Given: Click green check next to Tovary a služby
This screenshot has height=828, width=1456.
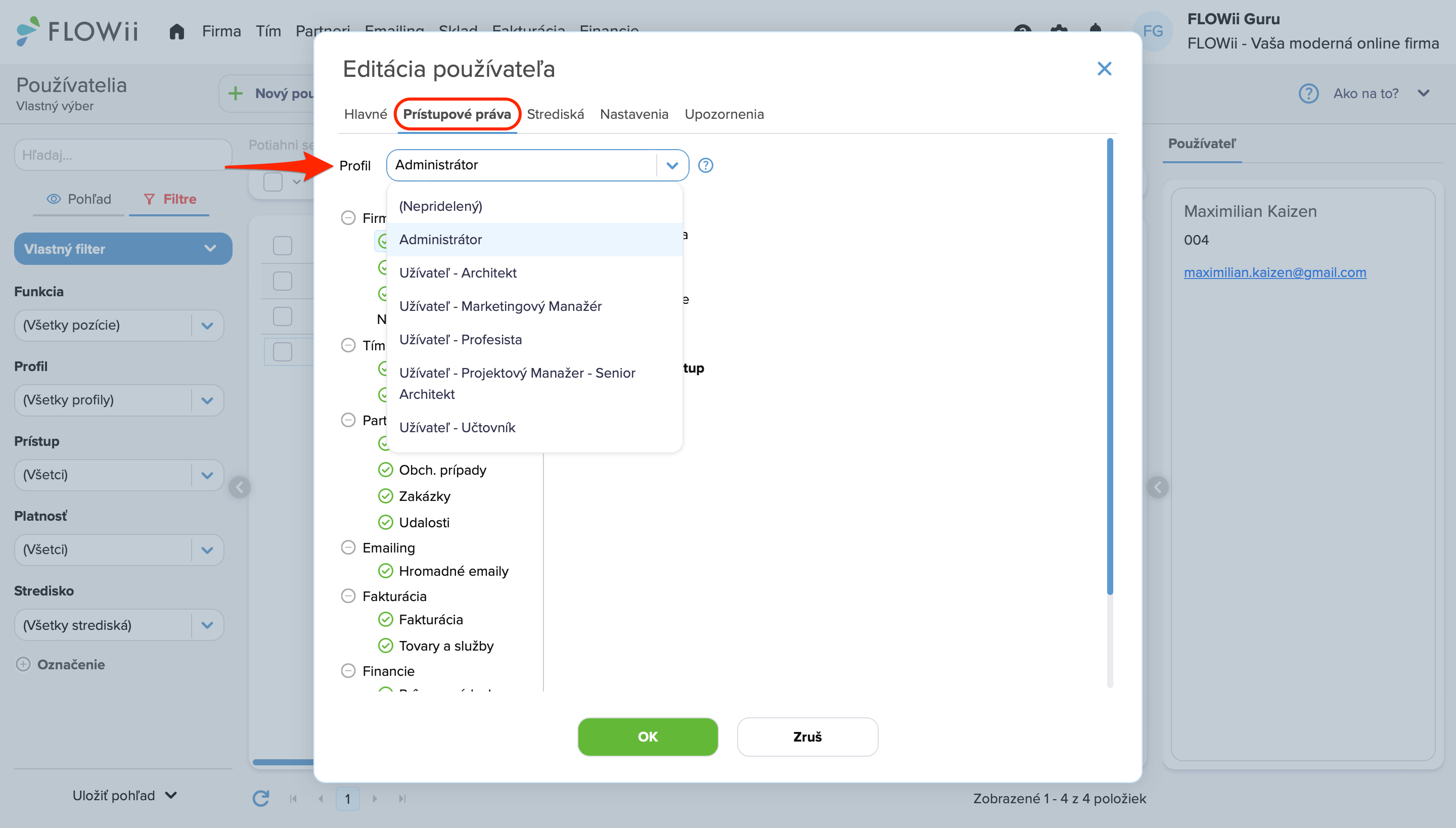Looking at the screenshot, I should tap(386, 646).
